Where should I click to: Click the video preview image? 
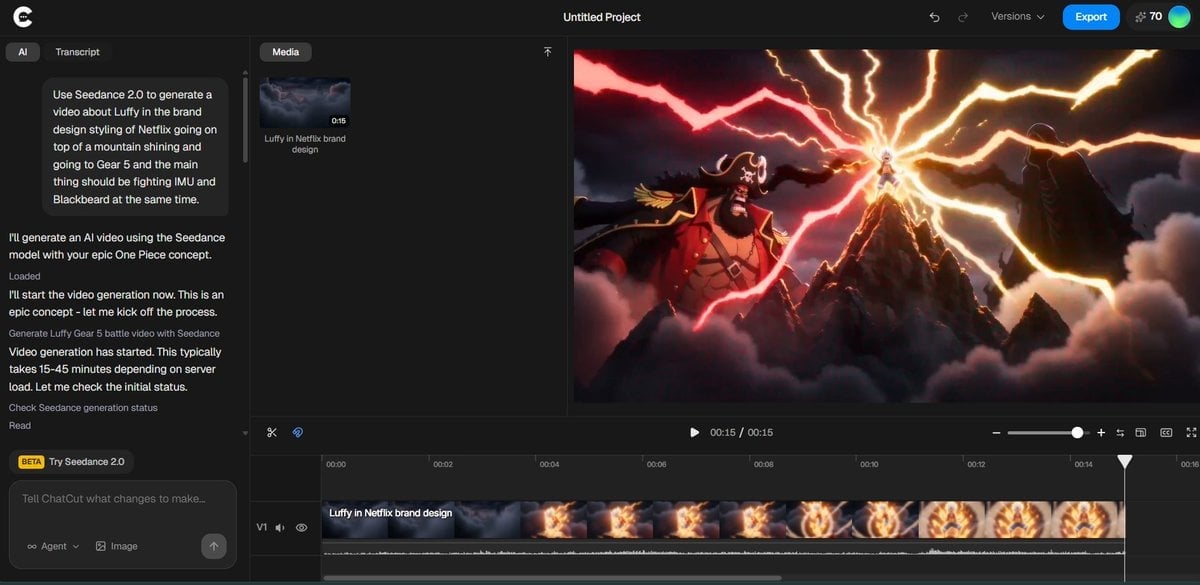coord(886,227)
